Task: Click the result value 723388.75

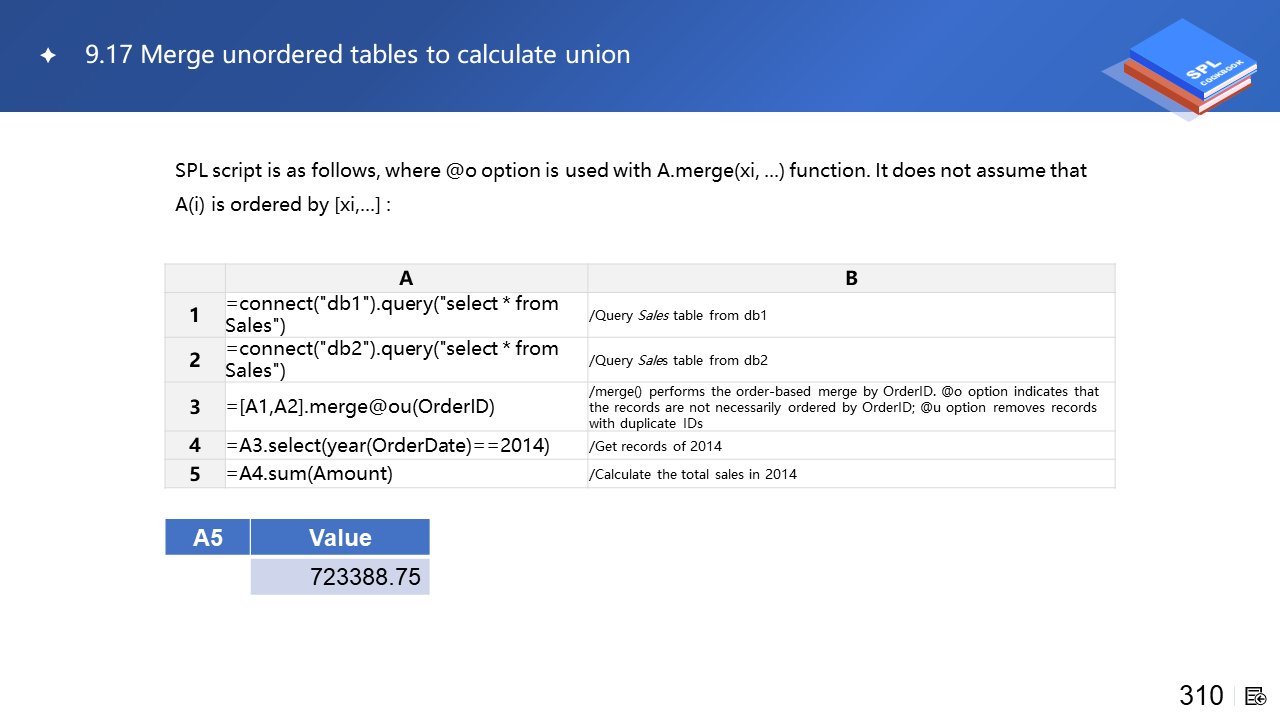Action: [365, 577]
